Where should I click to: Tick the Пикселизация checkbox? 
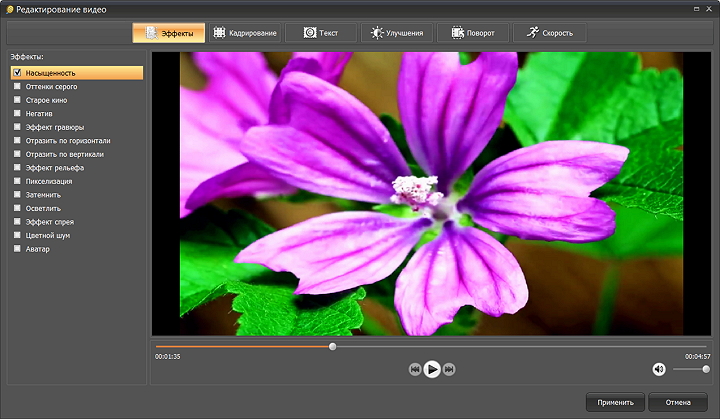point(17,181)
